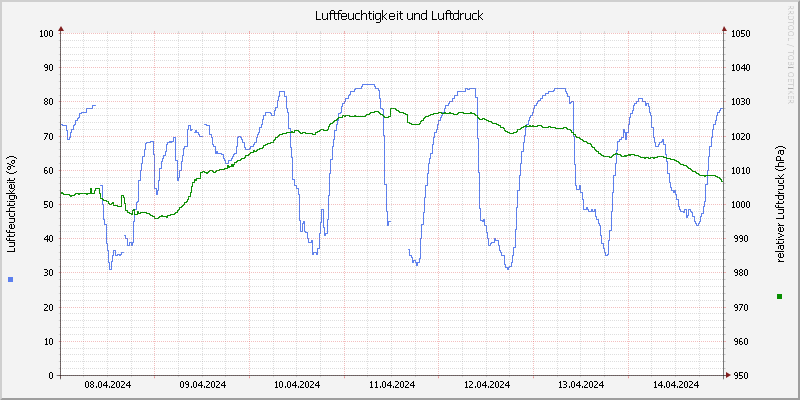Click the 1000 value on pressure axis

740,205
